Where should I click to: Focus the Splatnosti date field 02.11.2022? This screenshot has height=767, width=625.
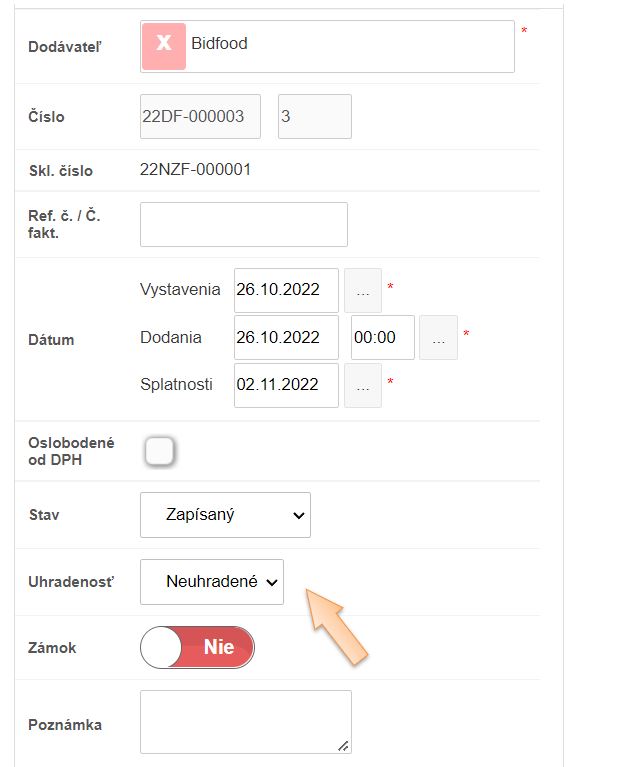[x=286, y=385]
